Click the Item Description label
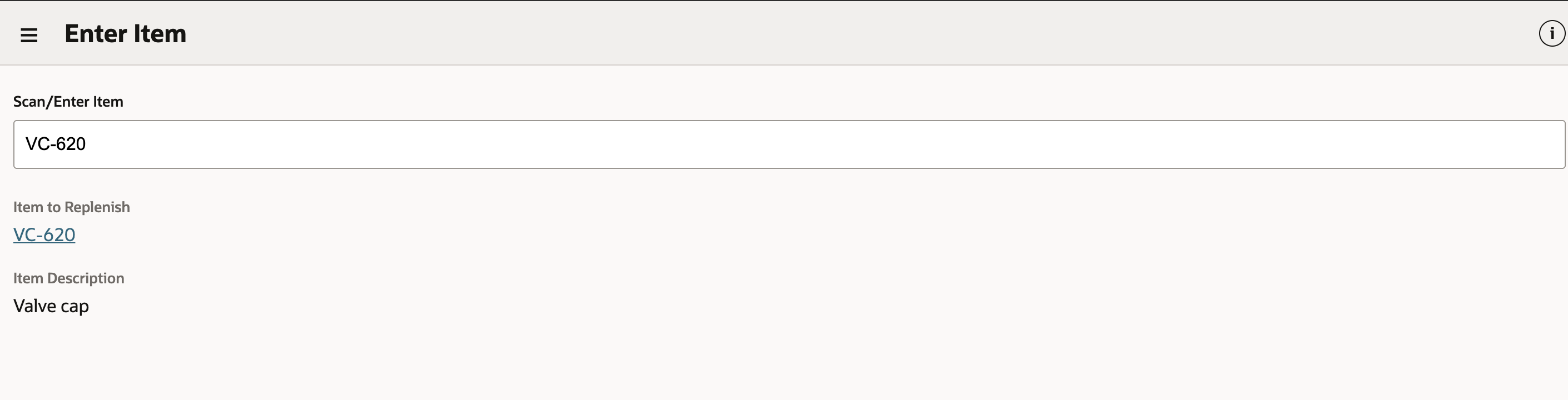Screen dimensions: 1568x400 point(69,278)
